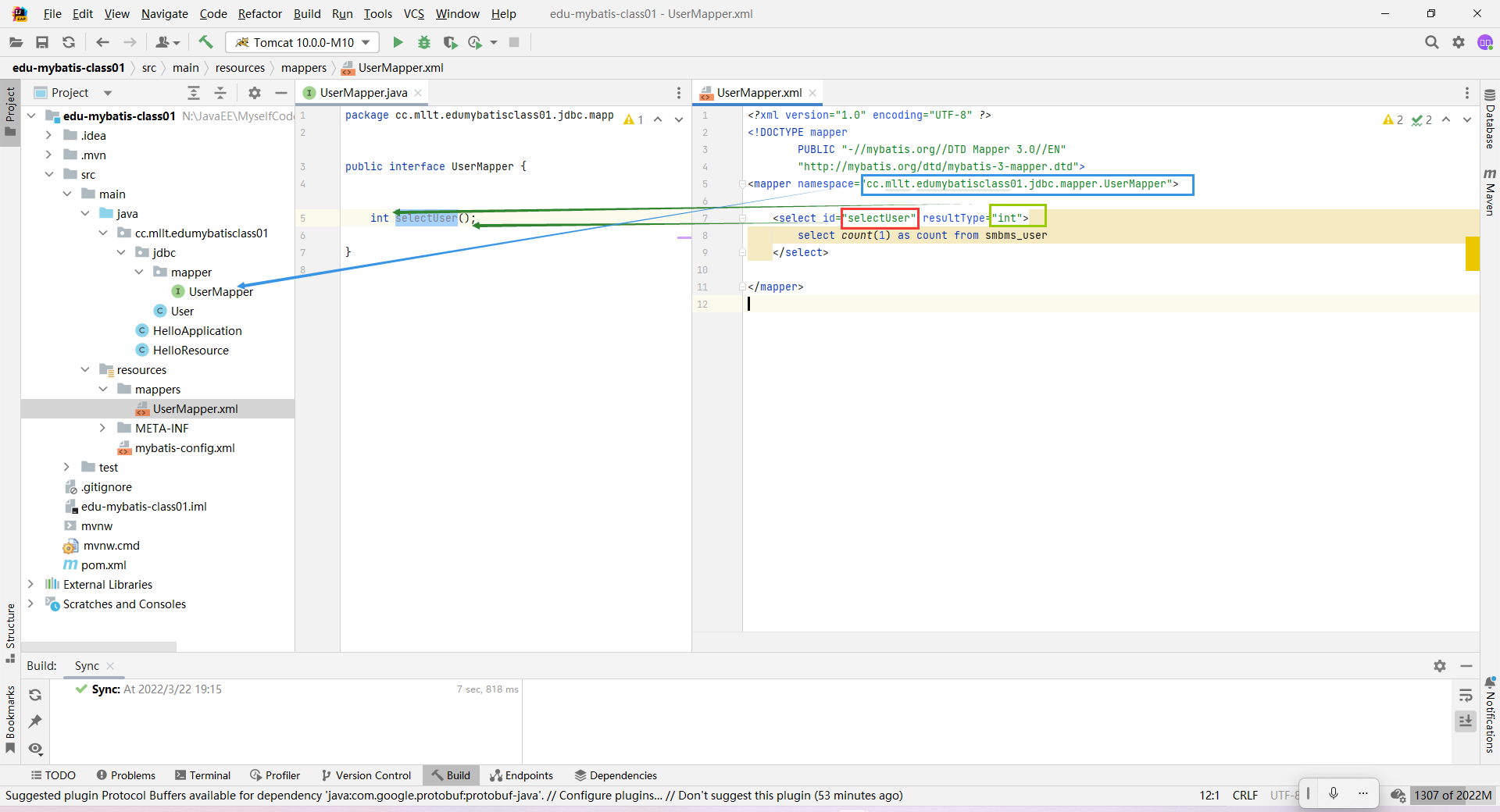Hide the Project panel with minus icon
Viewport: 1500px width, 812px height.
tap(281, 93)
